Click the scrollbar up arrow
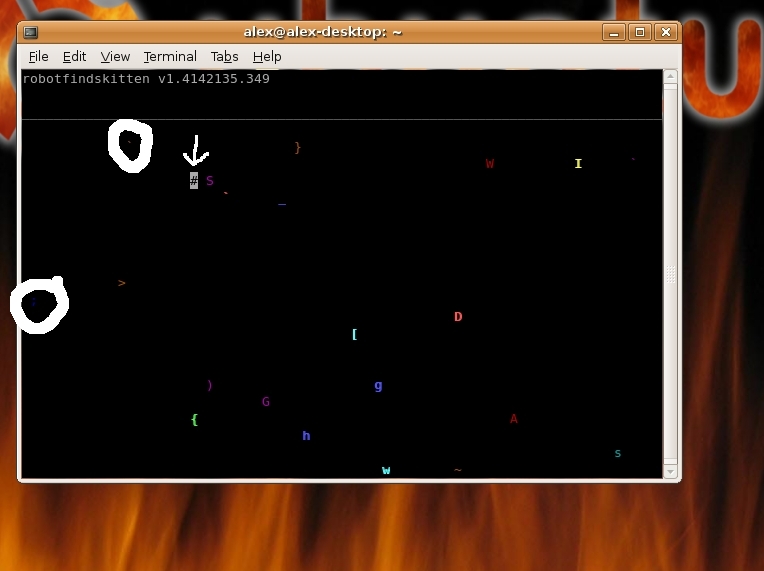 point(670,76)
